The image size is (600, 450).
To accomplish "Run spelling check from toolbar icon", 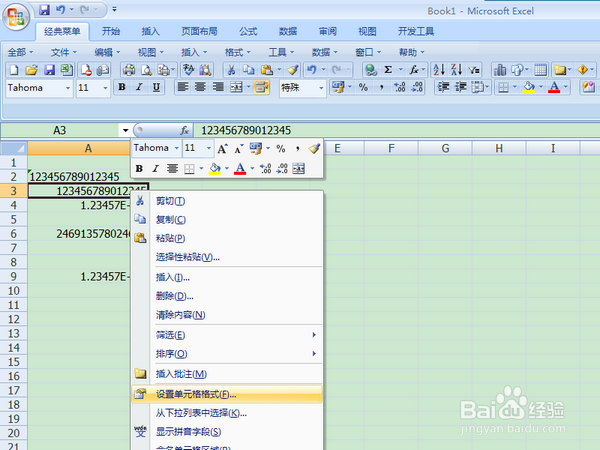I will (x=188, y=70).
